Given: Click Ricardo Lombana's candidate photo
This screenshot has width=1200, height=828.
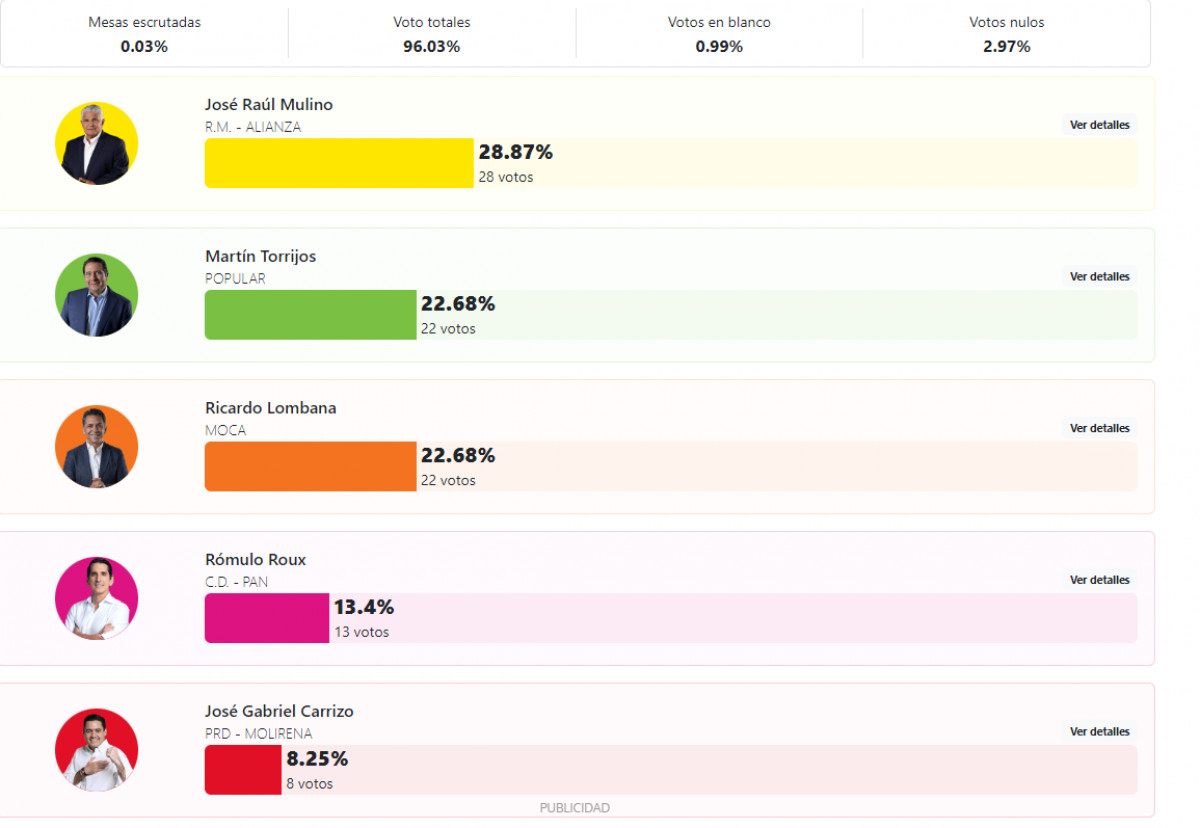Looking at the screenshot, I should point(96,447).
